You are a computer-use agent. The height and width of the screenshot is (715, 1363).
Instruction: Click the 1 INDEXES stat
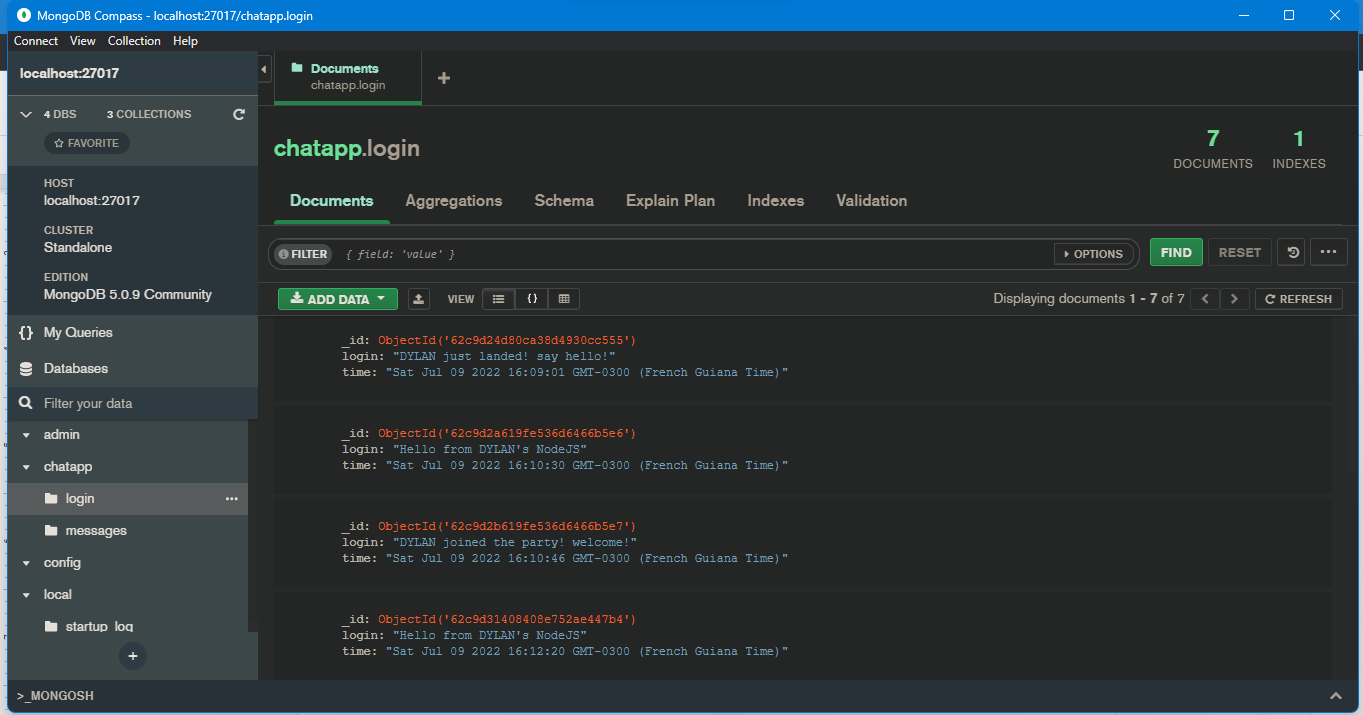(x=1299, y=149)
